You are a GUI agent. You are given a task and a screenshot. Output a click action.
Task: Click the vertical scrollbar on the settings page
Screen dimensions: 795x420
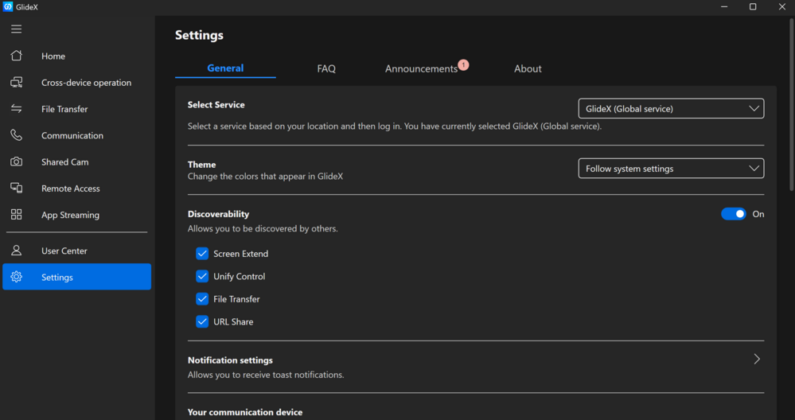(791, 105)
